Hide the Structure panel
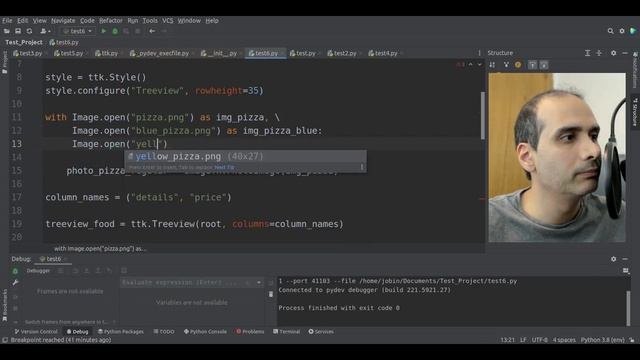 click(625, 53)
